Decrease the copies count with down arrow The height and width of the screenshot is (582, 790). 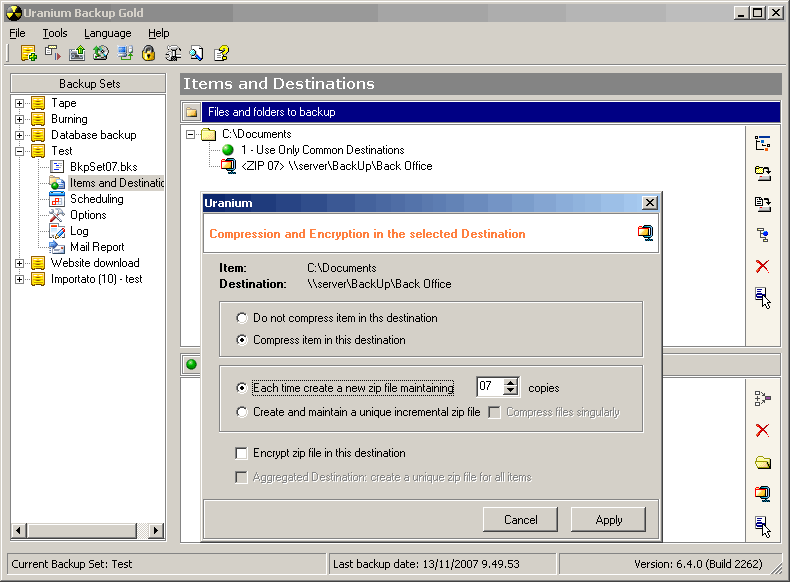point(511,391)
